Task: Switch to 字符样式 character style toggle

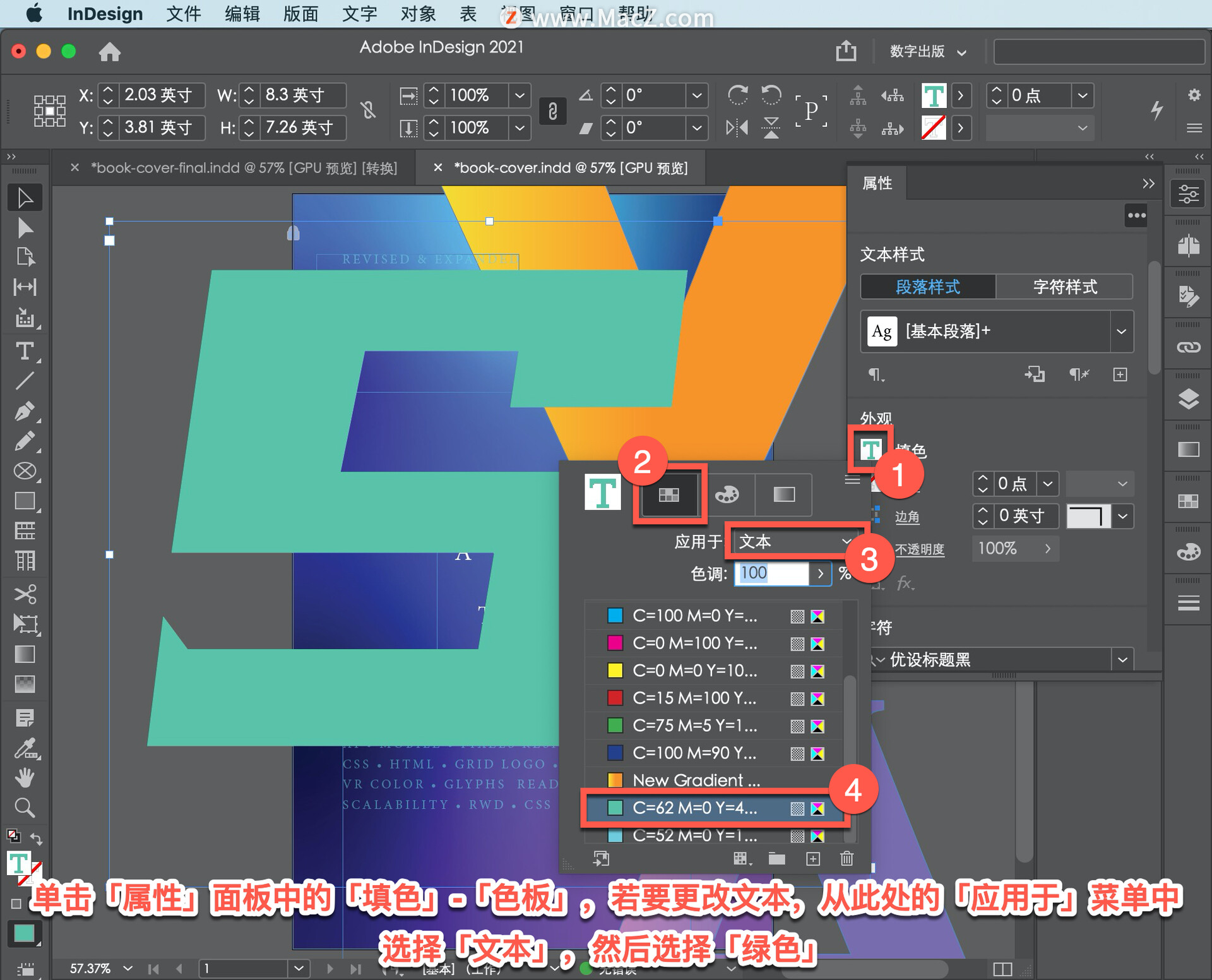Action: click(x=1064, y=287)
